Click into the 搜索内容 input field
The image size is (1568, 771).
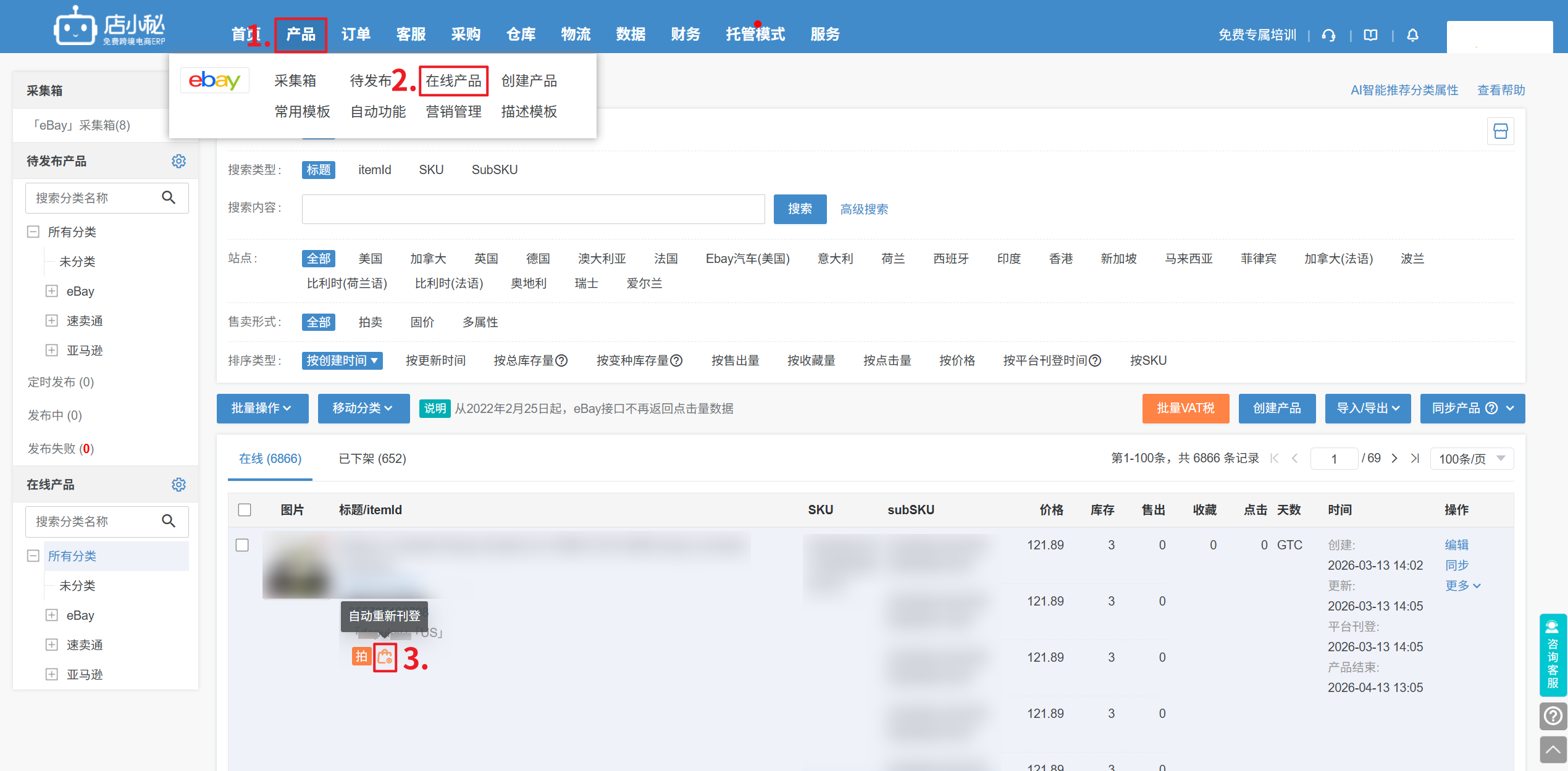coord(533,209)
